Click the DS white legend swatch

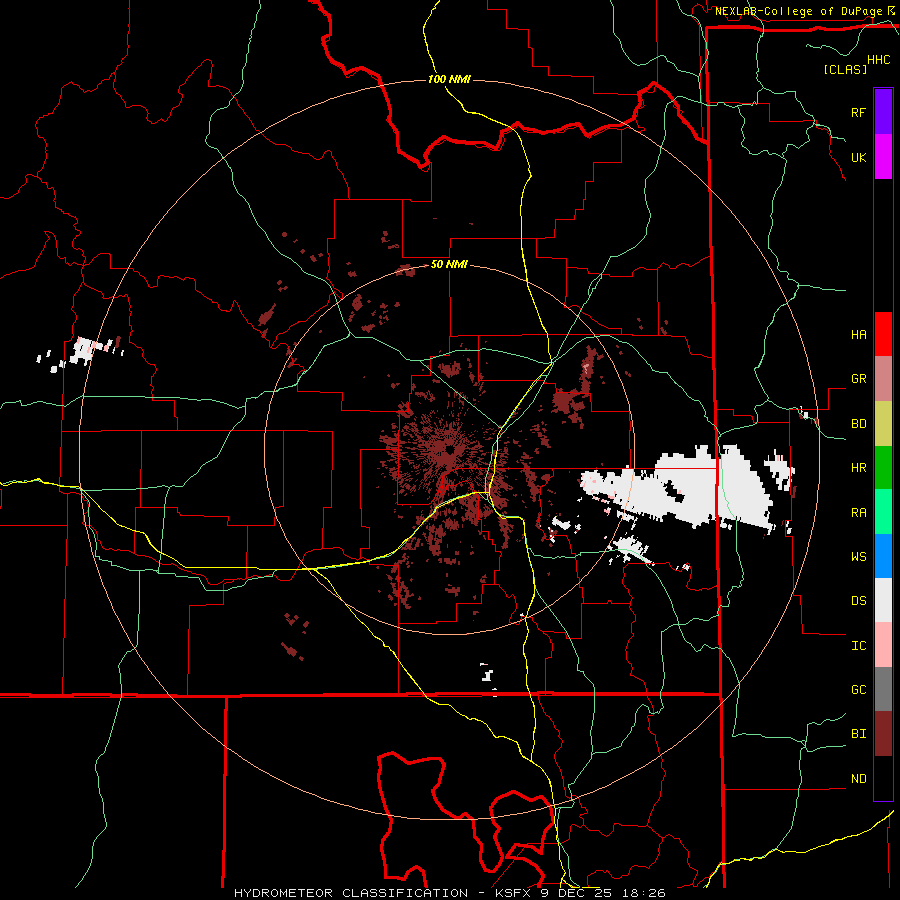click(x=883, y=600)
